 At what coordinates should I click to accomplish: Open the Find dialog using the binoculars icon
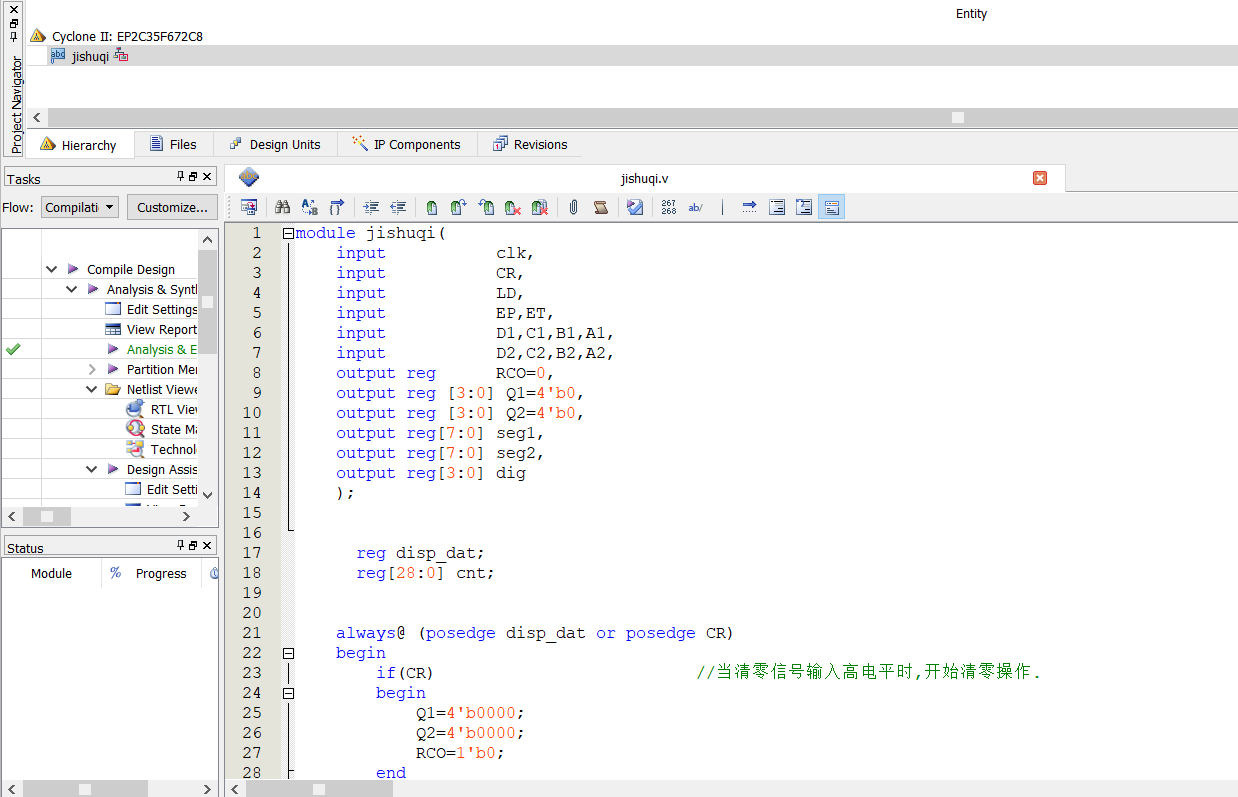coord(283,207)
